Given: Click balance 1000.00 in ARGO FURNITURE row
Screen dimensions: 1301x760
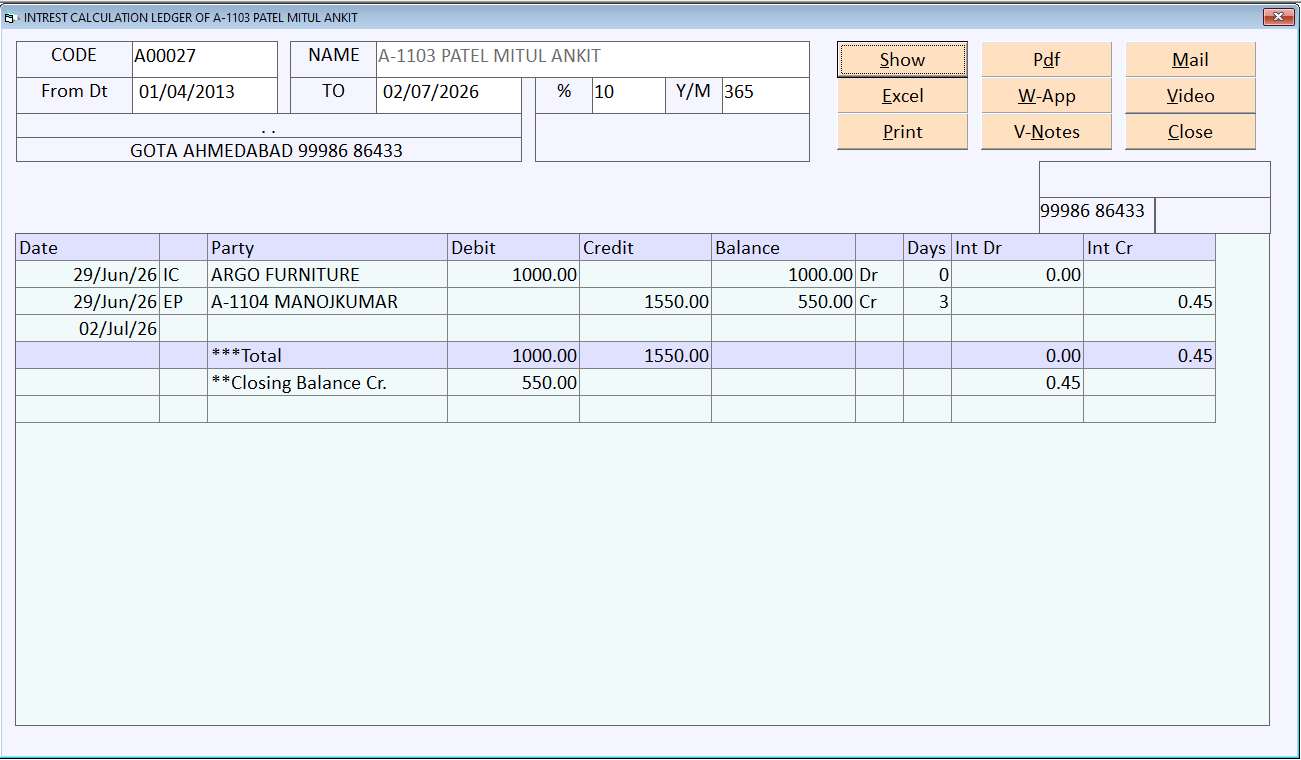Looking at the screenshot, I should (x=783, y=275).
